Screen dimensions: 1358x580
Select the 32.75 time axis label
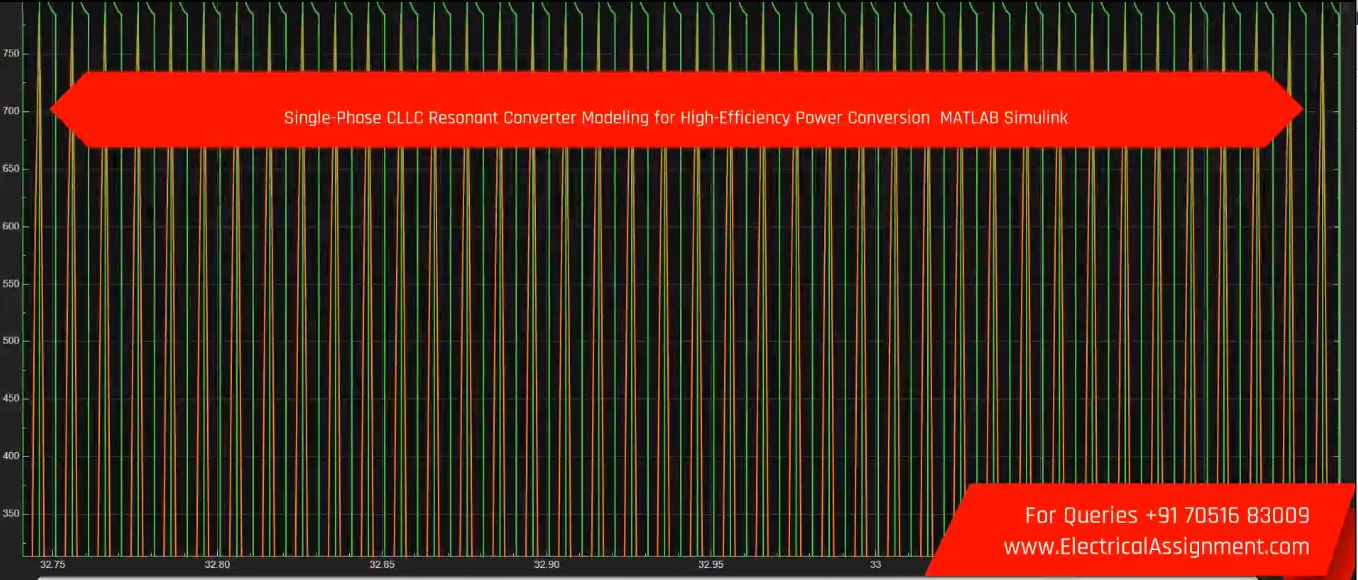point(52,565)
